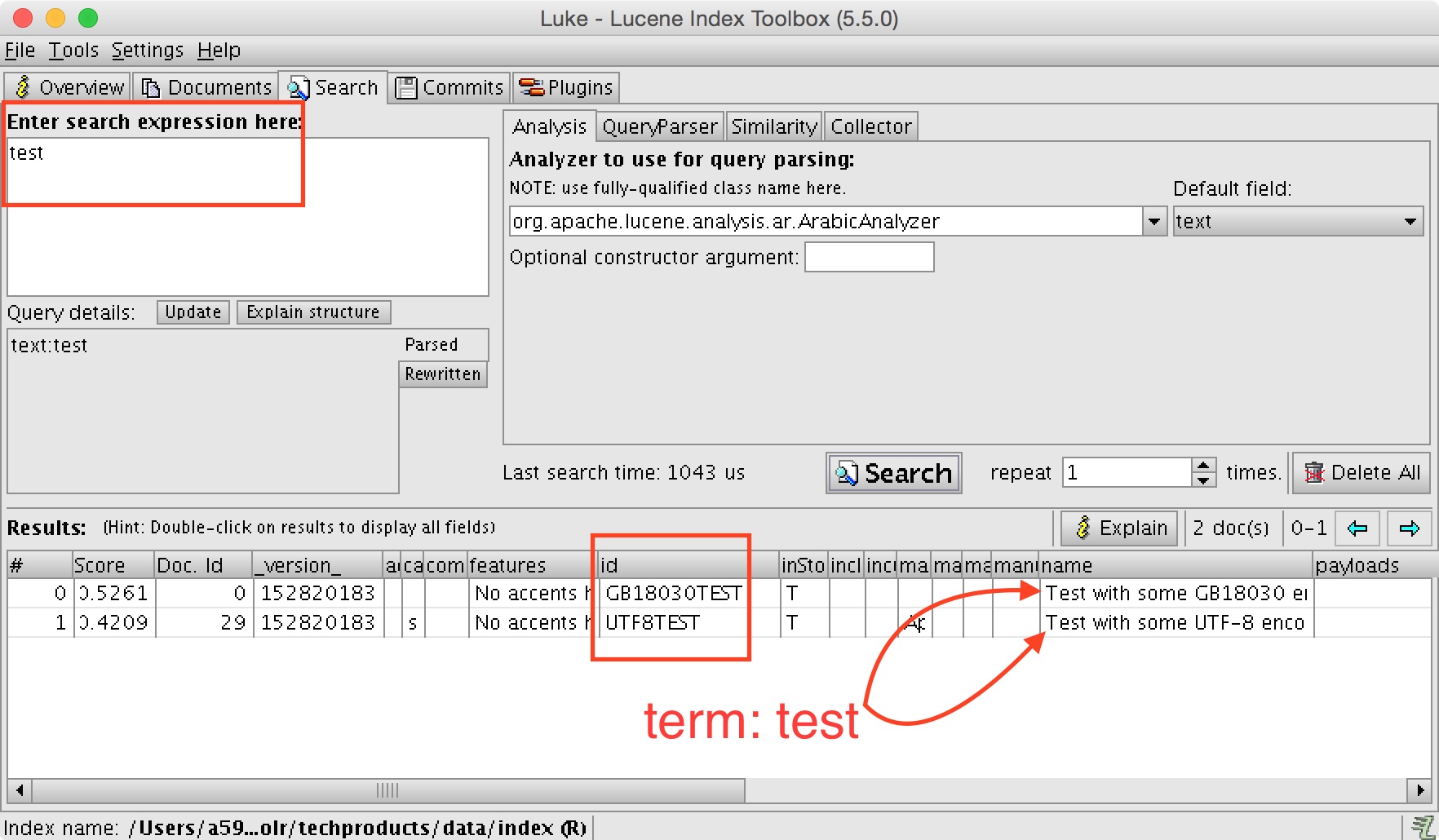Click the Explain structure button
1439x840 pixels.
point(313,312)
